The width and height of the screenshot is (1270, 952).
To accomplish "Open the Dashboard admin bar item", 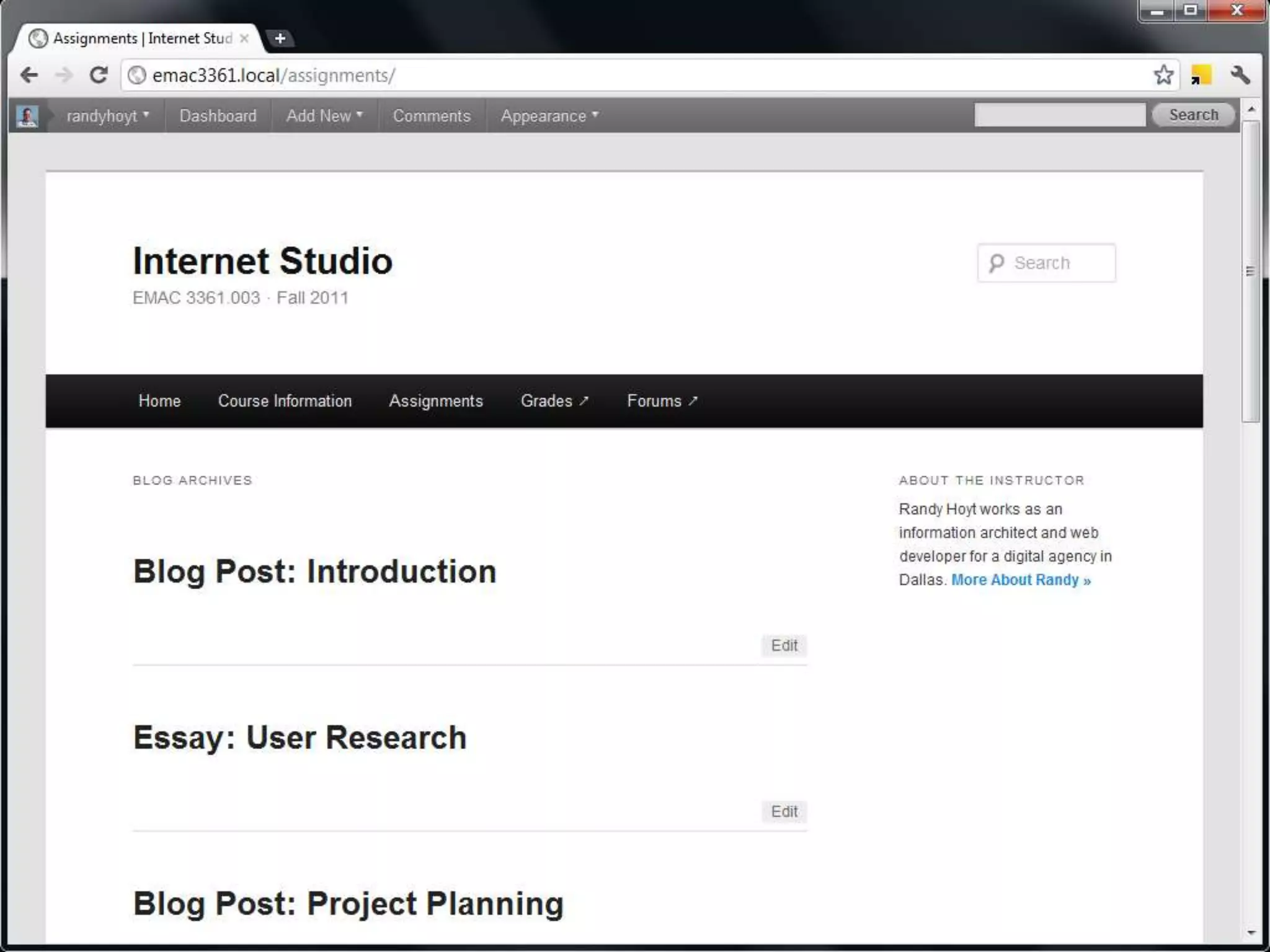I will [218, 116].
